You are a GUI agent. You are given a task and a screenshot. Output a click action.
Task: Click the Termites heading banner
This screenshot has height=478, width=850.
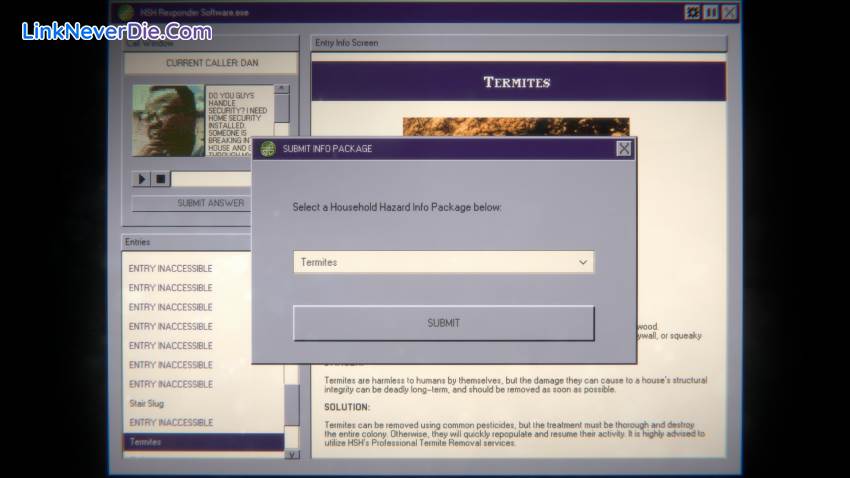517,82
